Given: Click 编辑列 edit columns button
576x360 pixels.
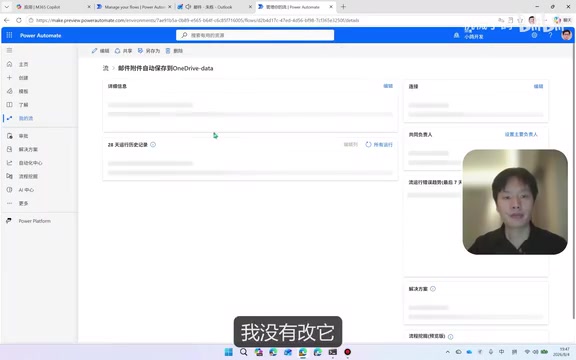Looking at the screenshot, I should pyautogui.click(x=350, y=144).
